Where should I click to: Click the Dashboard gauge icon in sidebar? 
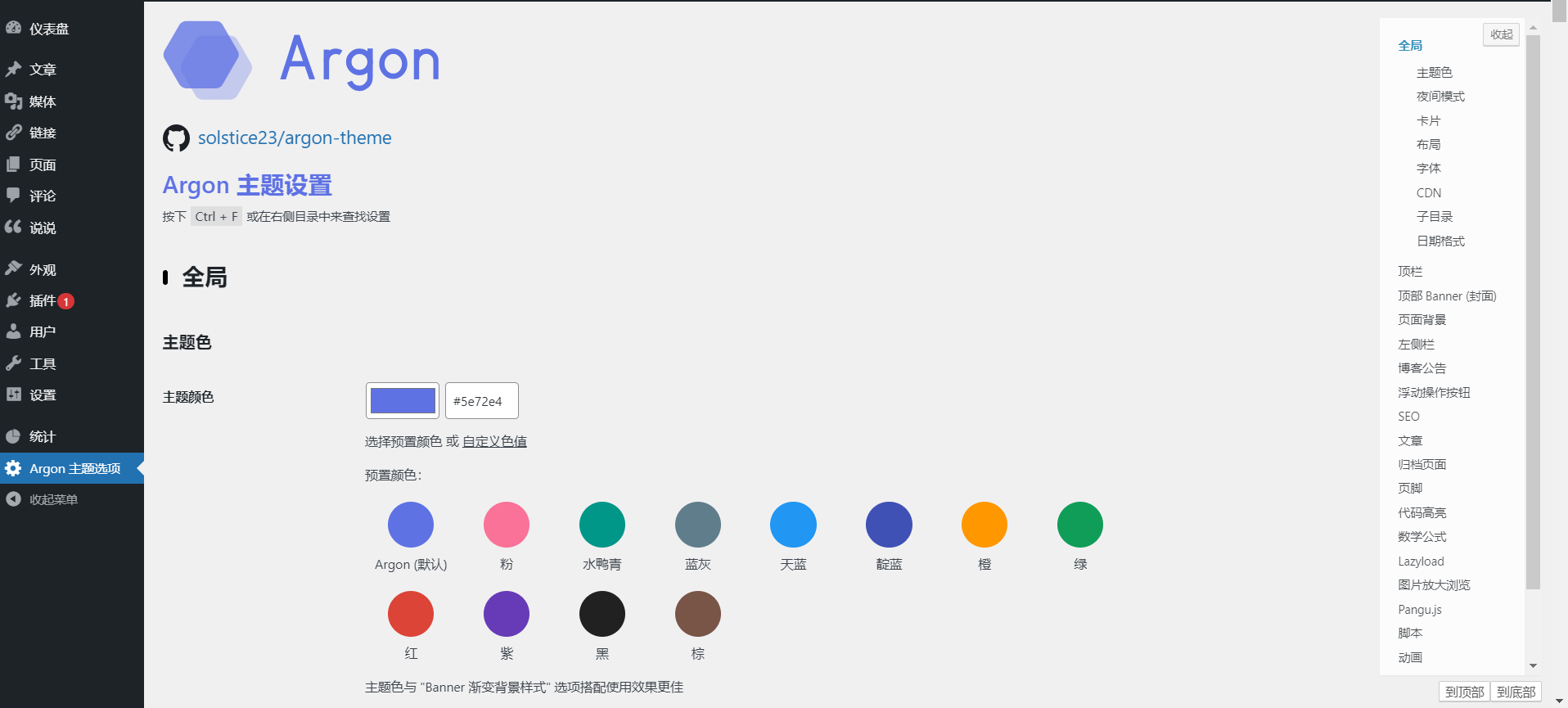point(13,28)
